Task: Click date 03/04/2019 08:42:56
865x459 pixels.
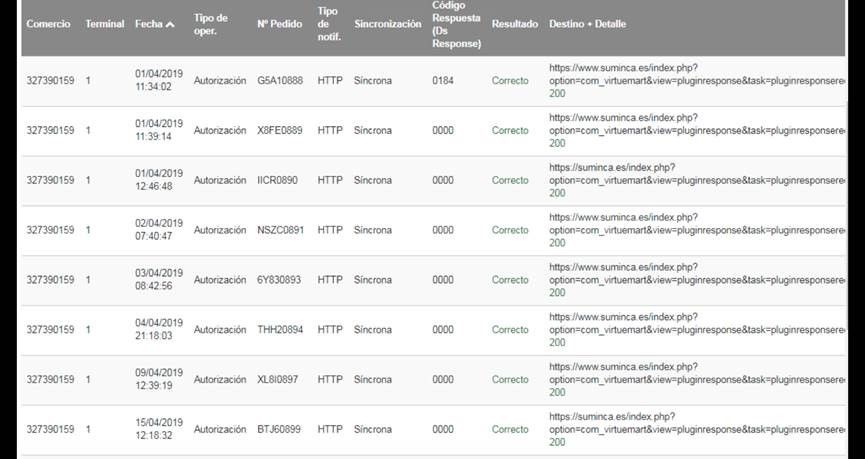Action: (x=159, y=280)
